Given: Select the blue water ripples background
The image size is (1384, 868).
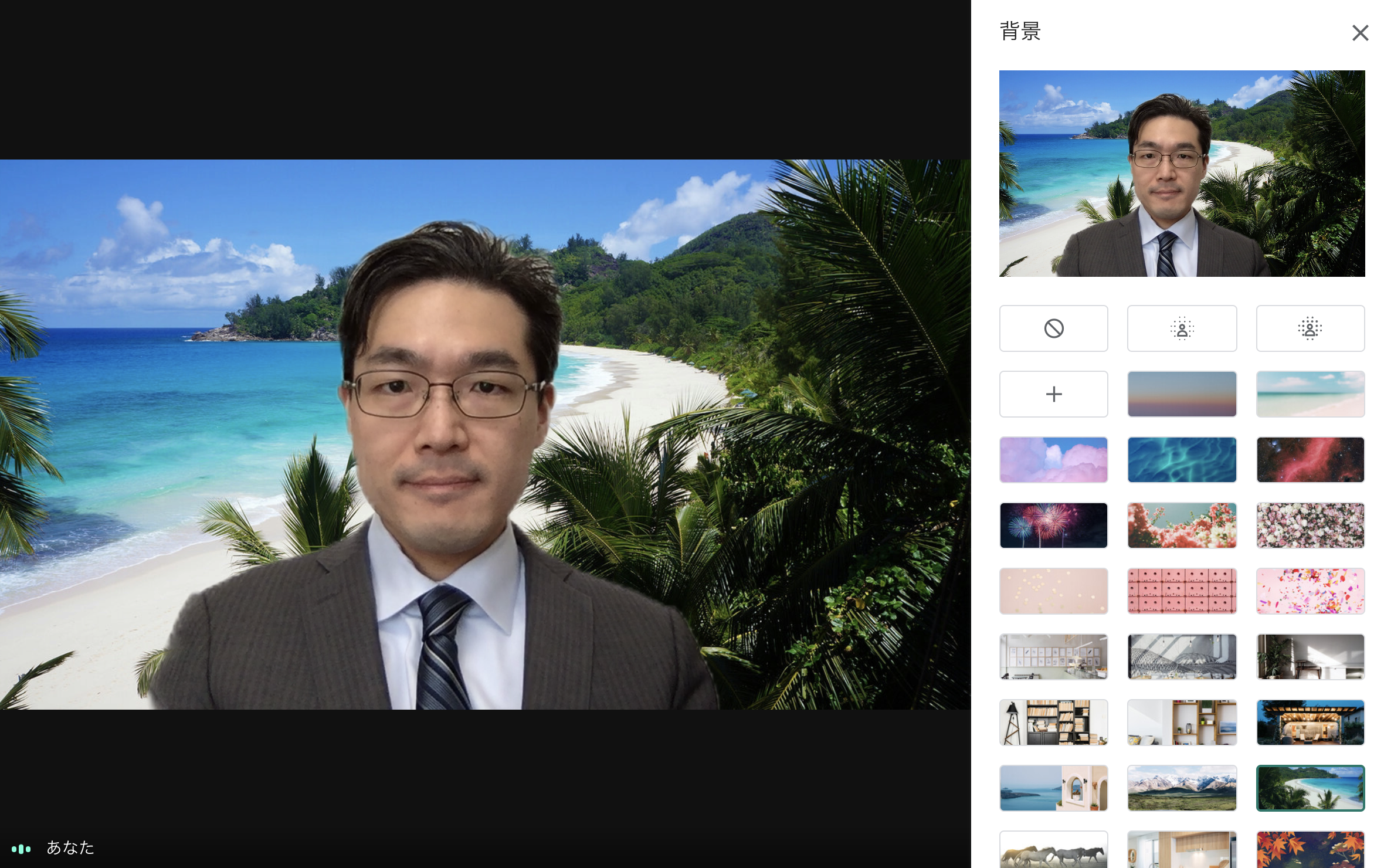Looking at the screenshot, I should pos(1182,459).
